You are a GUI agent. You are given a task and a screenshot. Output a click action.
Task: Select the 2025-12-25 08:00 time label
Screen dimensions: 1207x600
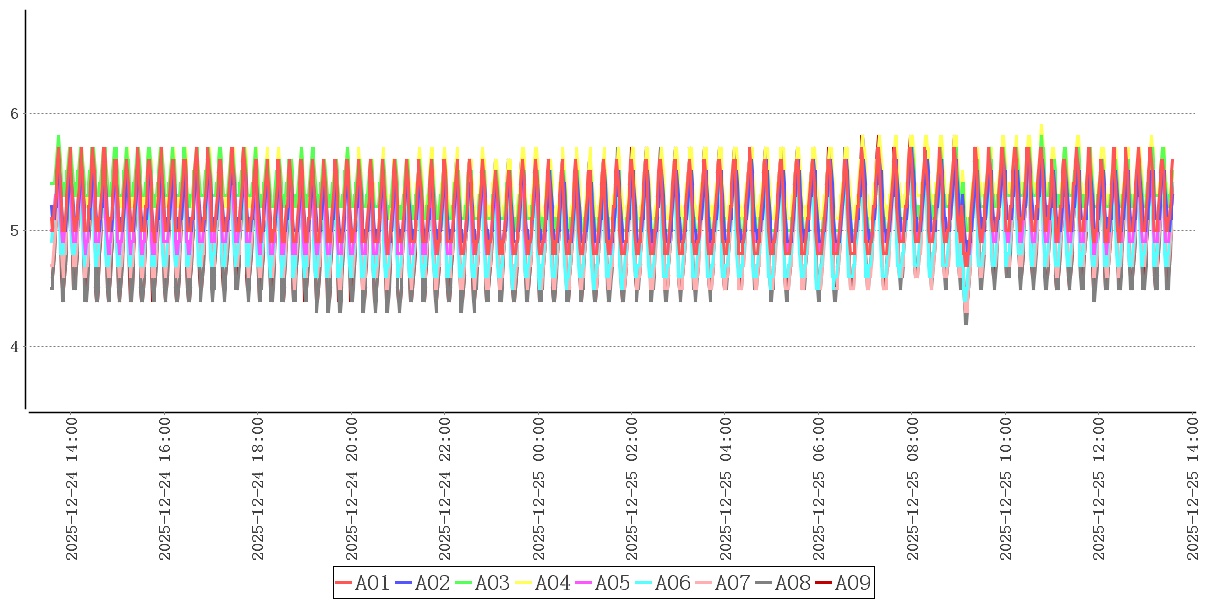click(913, 490)
